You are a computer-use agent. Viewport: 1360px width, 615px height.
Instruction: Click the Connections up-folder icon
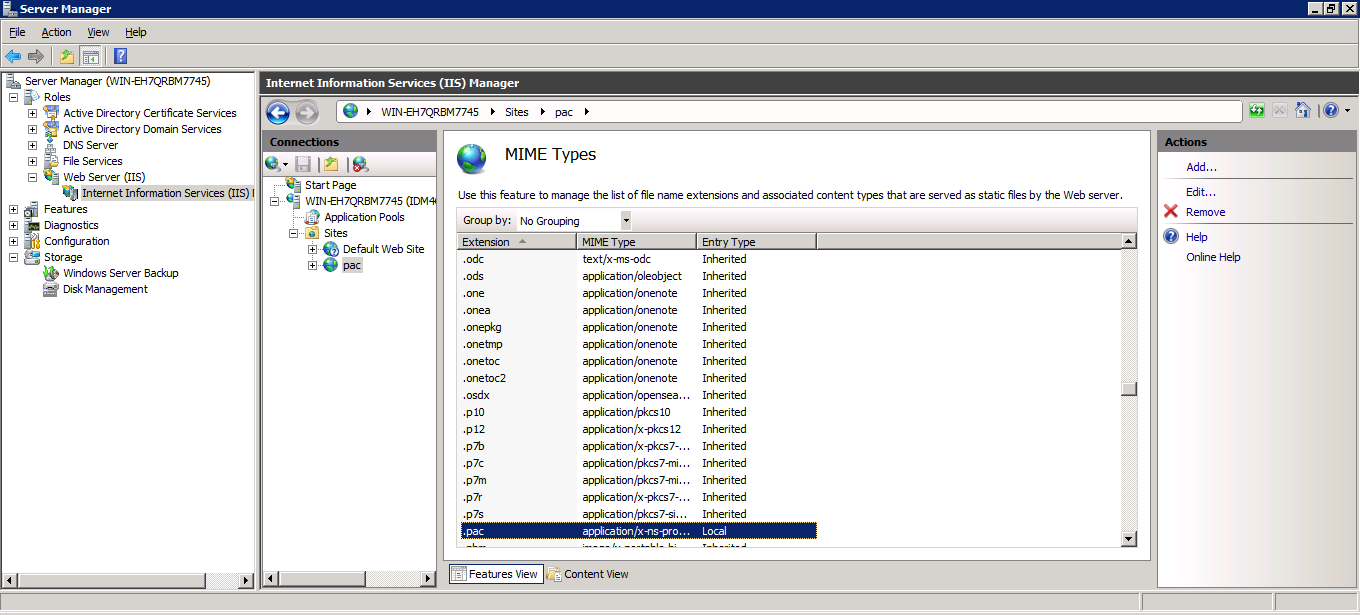click(331, 164)
